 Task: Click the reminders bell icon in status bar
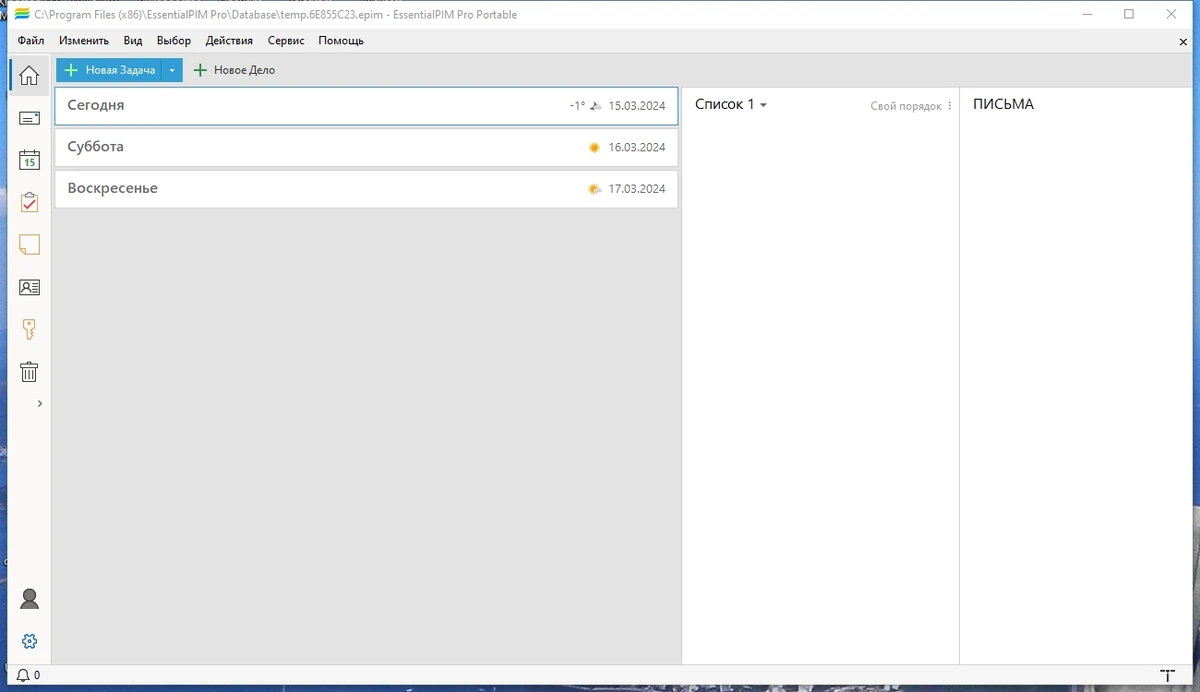click(x=23, y=676)
